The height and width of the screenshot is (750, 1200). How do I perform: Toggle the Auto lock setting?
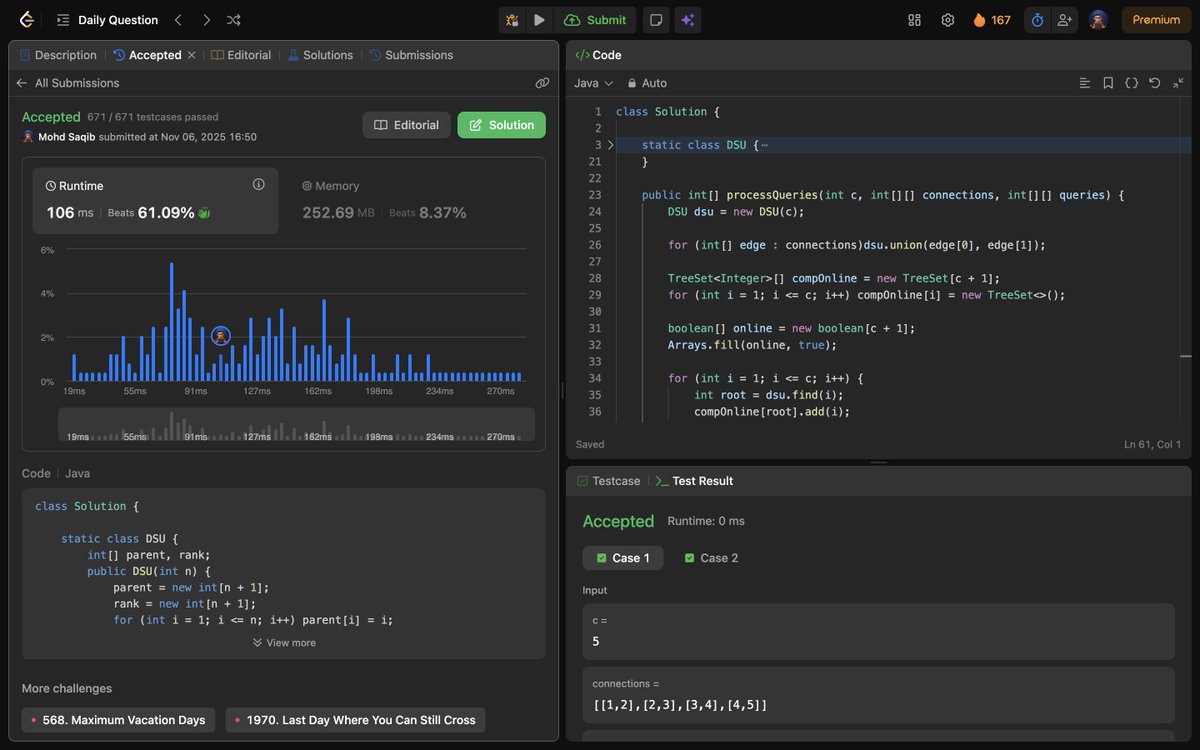coord(647,83)
